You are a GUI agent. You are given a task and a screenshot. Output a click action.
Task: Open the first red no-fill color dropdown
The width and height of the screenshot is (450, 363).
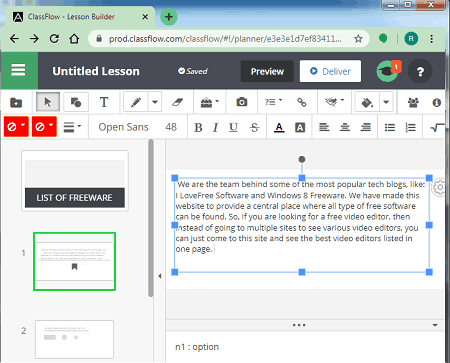(x=16, y=127)
